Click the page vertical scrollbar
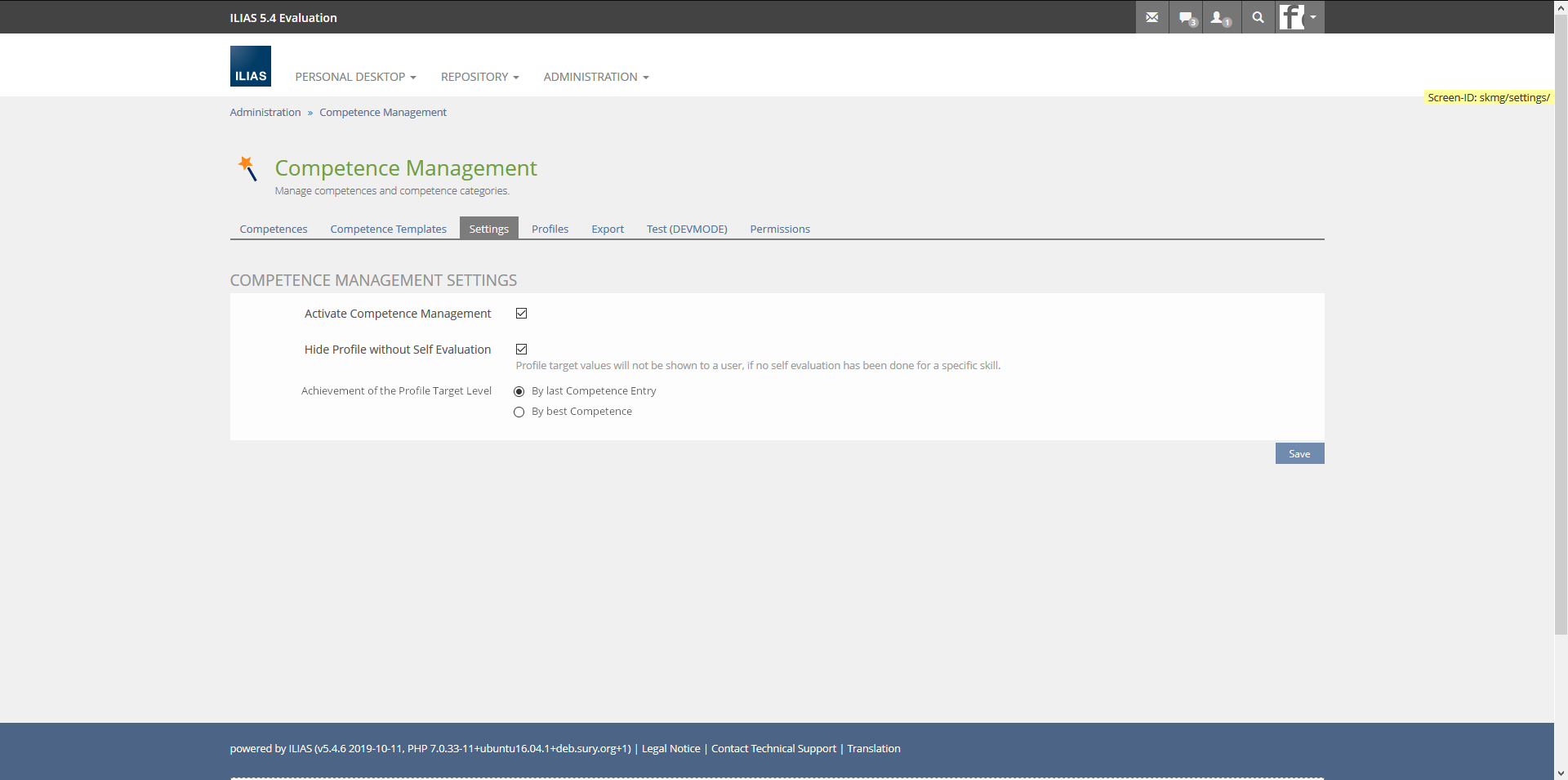This screenshot has width=1568, height=780. (1561, 327)
